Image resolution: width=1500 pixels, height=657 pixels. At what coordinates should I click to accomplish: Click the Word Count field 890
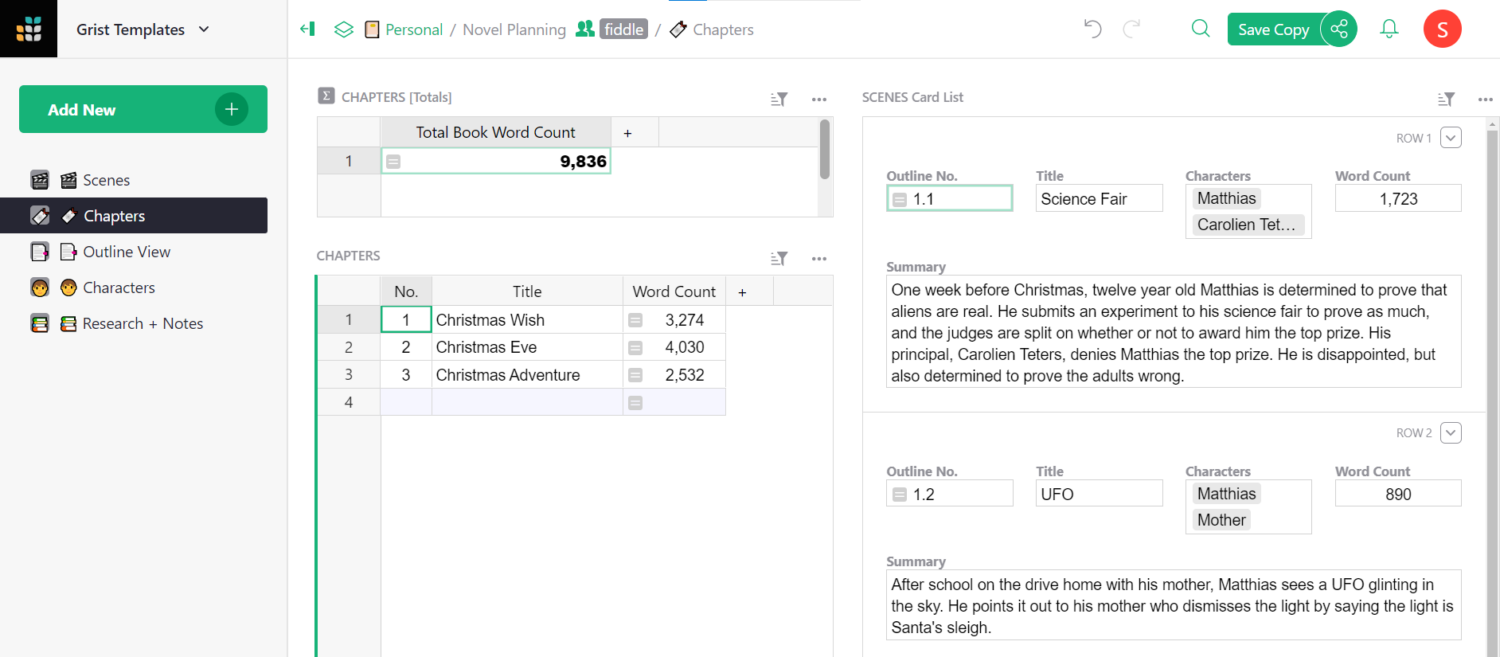point(1398,494)
